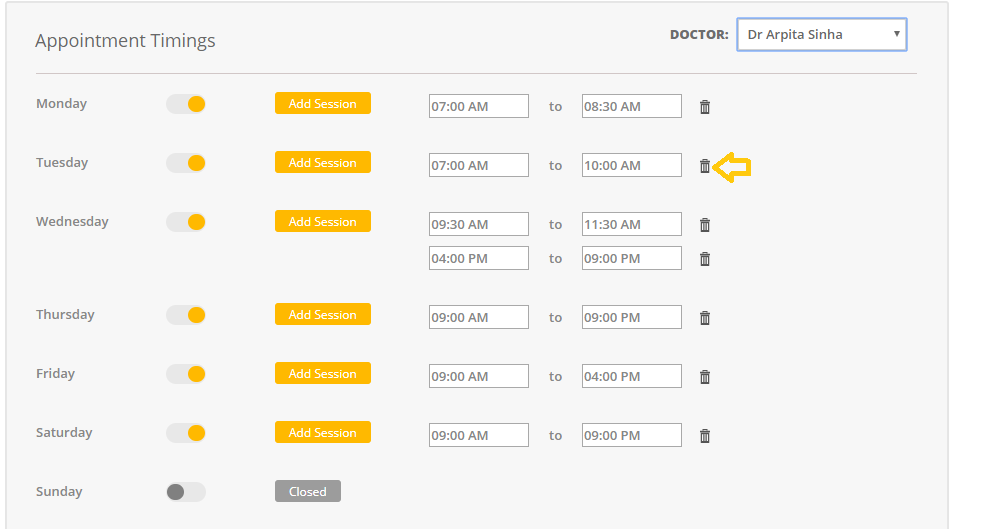Edit Thursday end time 09:00 PM
994x529 pixels.
pos(631,317)
